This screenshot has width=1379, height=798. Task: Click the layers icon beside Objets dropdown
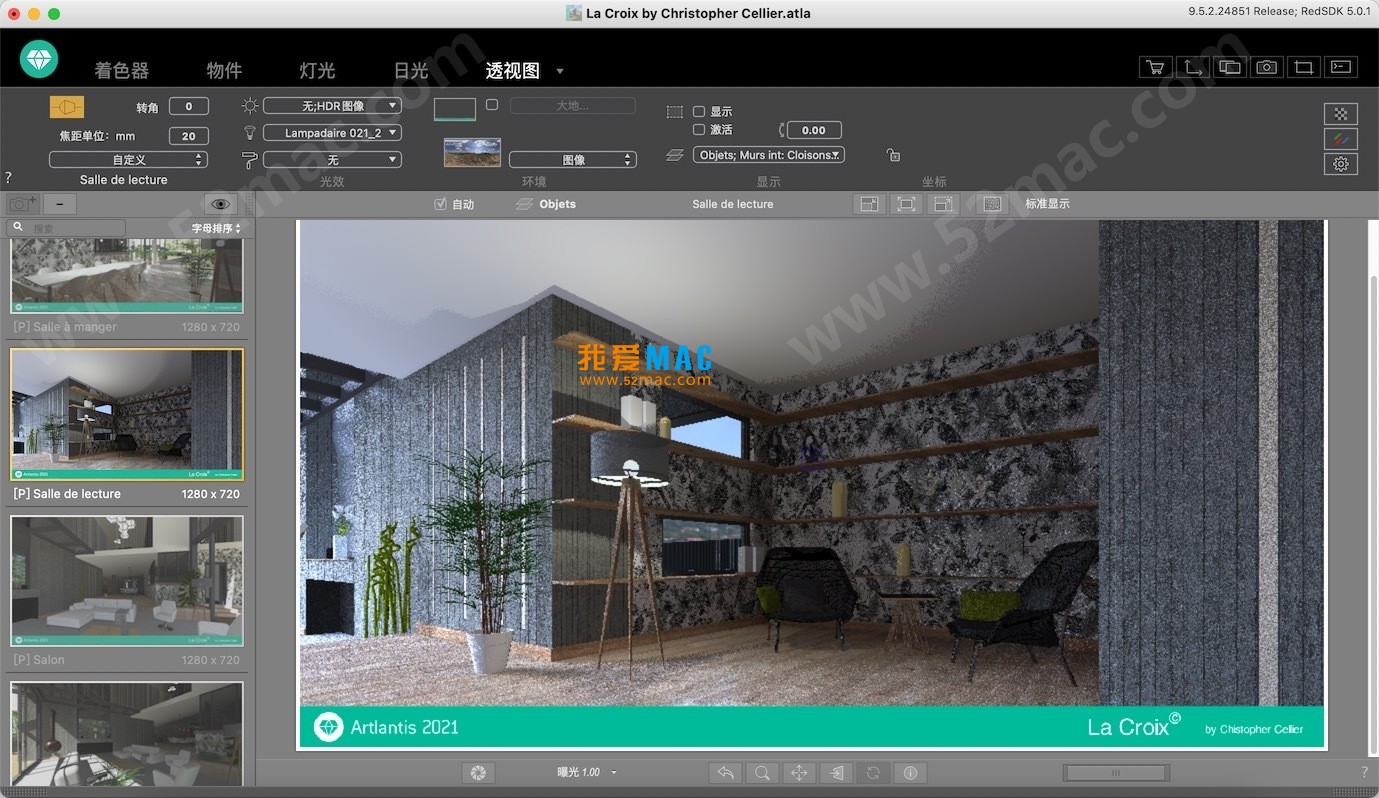[675, 155]
